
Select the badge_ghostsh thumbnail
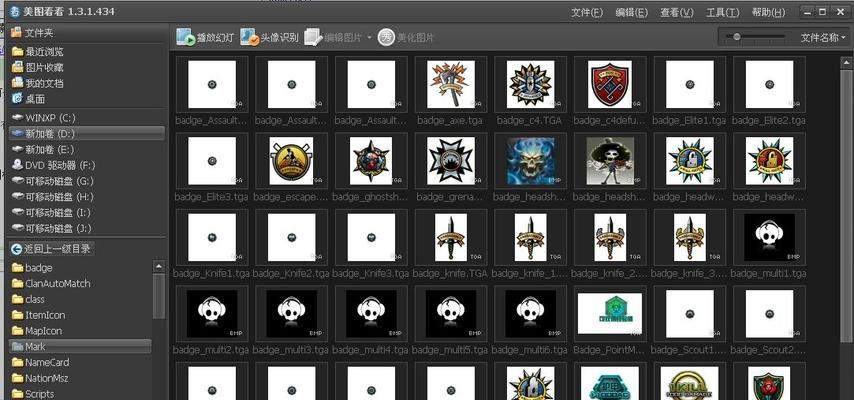371,161
